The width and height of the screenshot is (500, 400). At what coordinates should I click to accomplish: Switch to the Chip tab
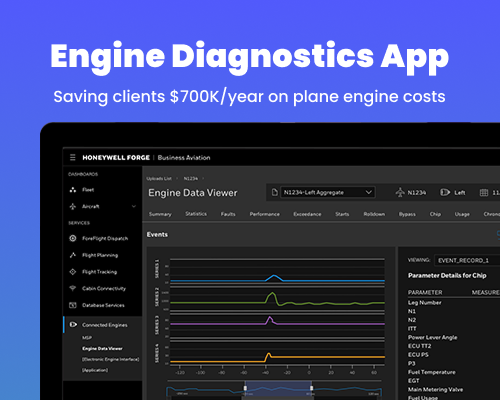(435, 214)
